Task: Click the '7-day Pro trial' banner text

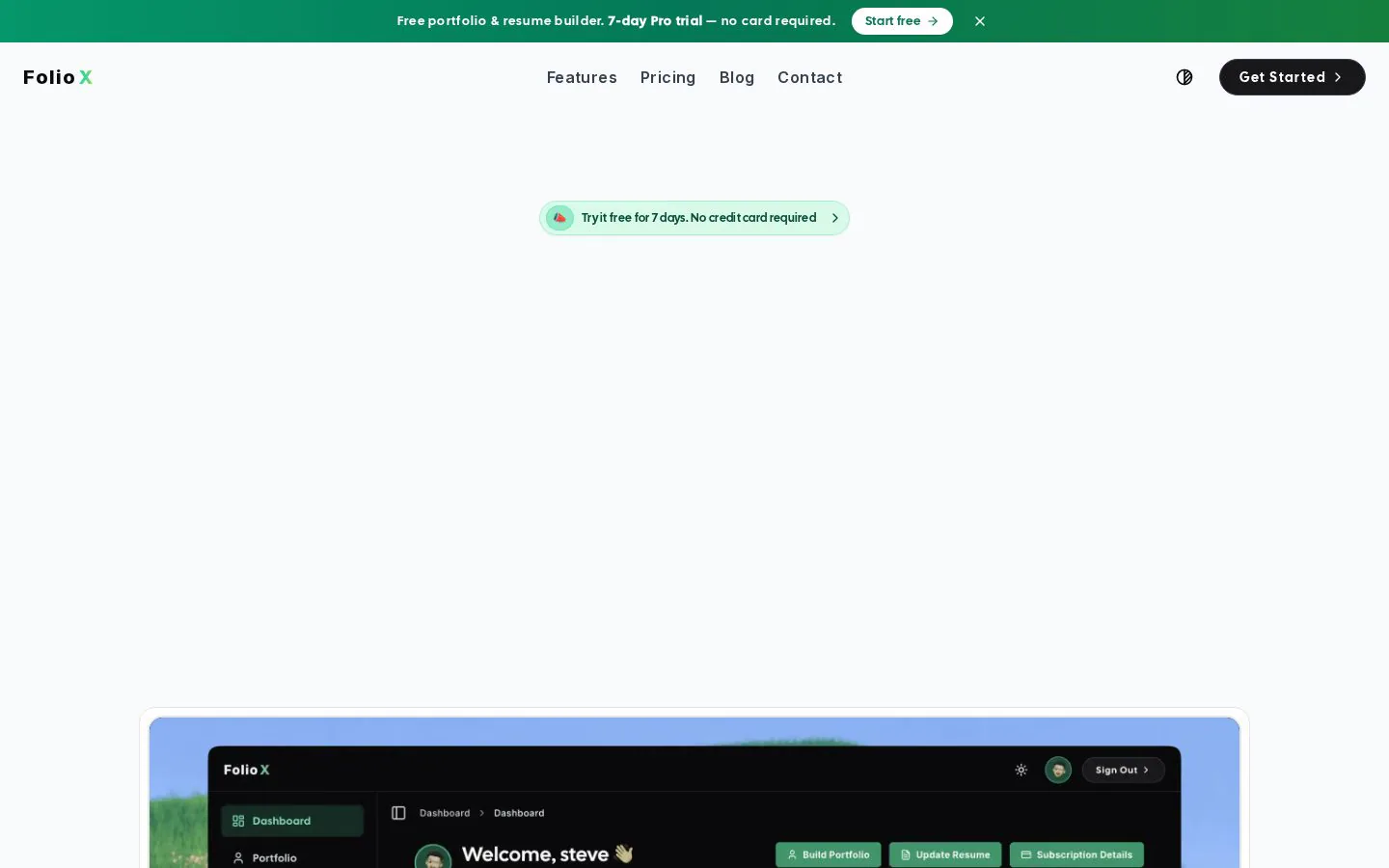Action: (655, 21)
